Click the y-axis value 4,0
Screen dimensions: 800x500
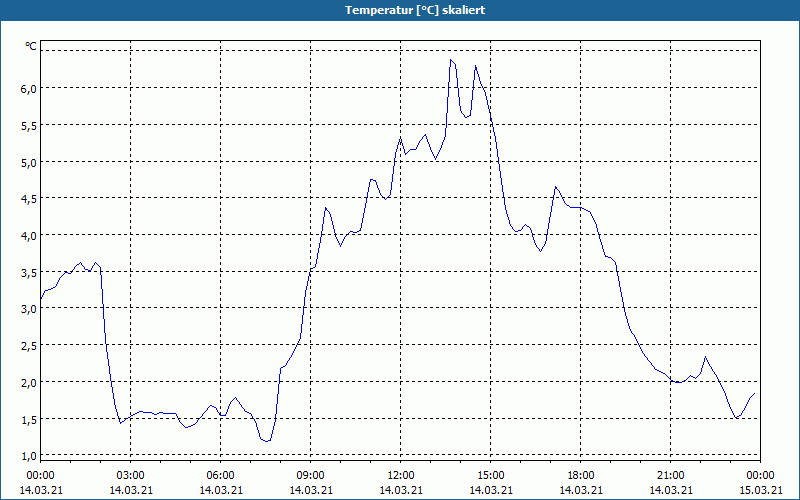click(29, 236)
